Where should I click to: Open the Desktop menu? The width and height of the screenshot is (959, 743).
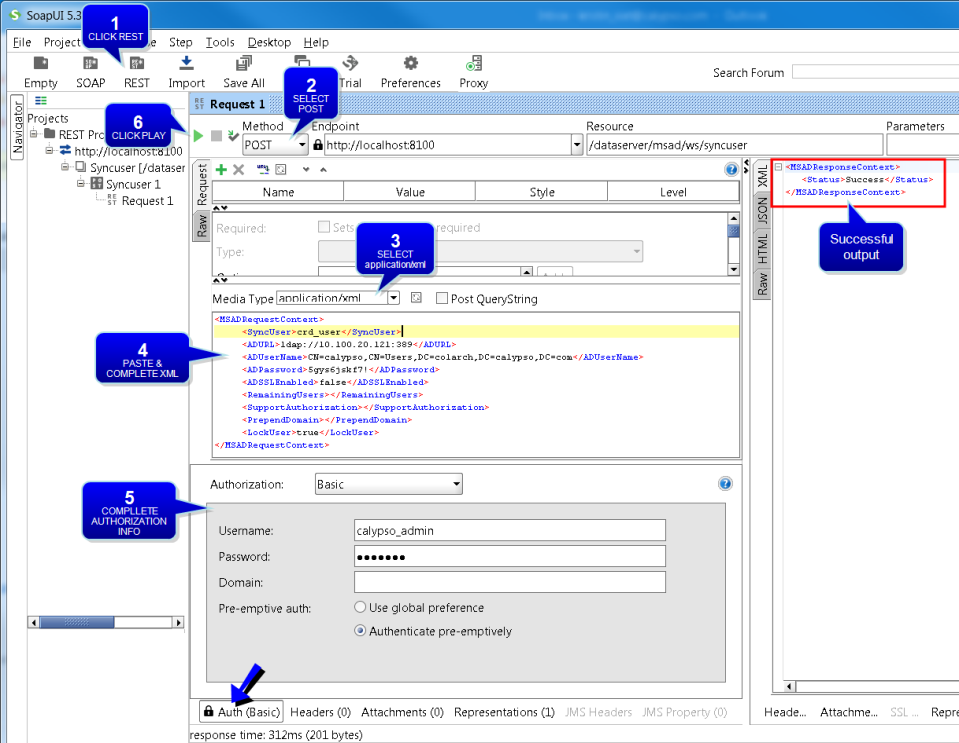coord(269,42)
